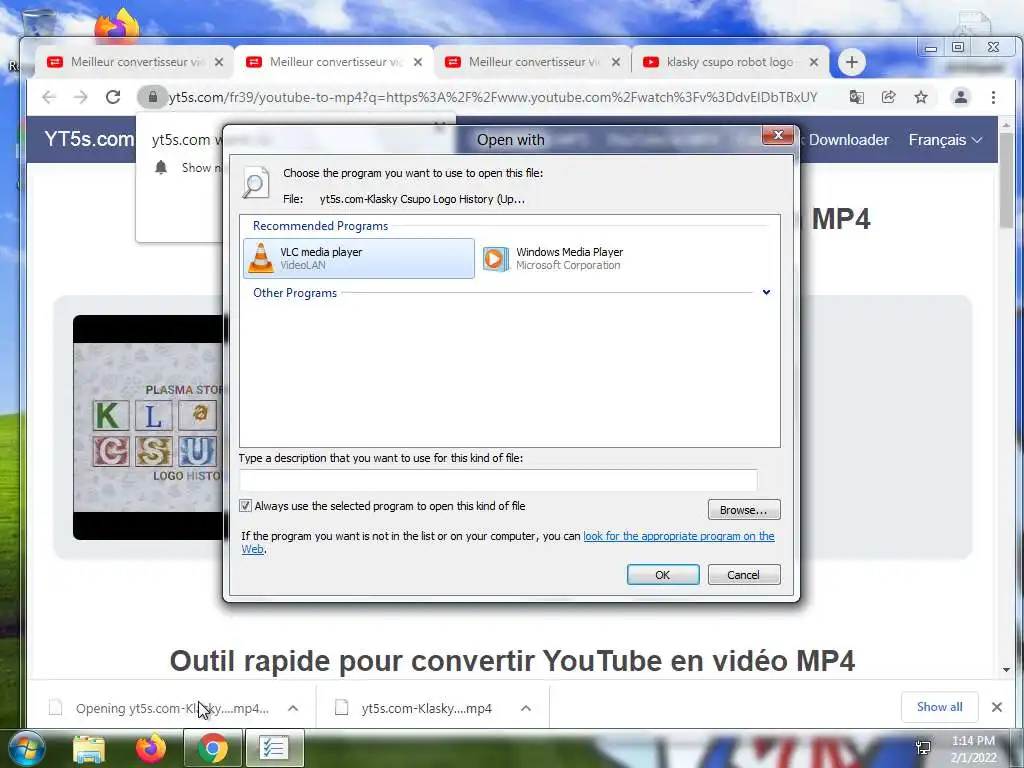Click the address bar URL
This screenshot has width=1024, height=768.
pos(493,97)
